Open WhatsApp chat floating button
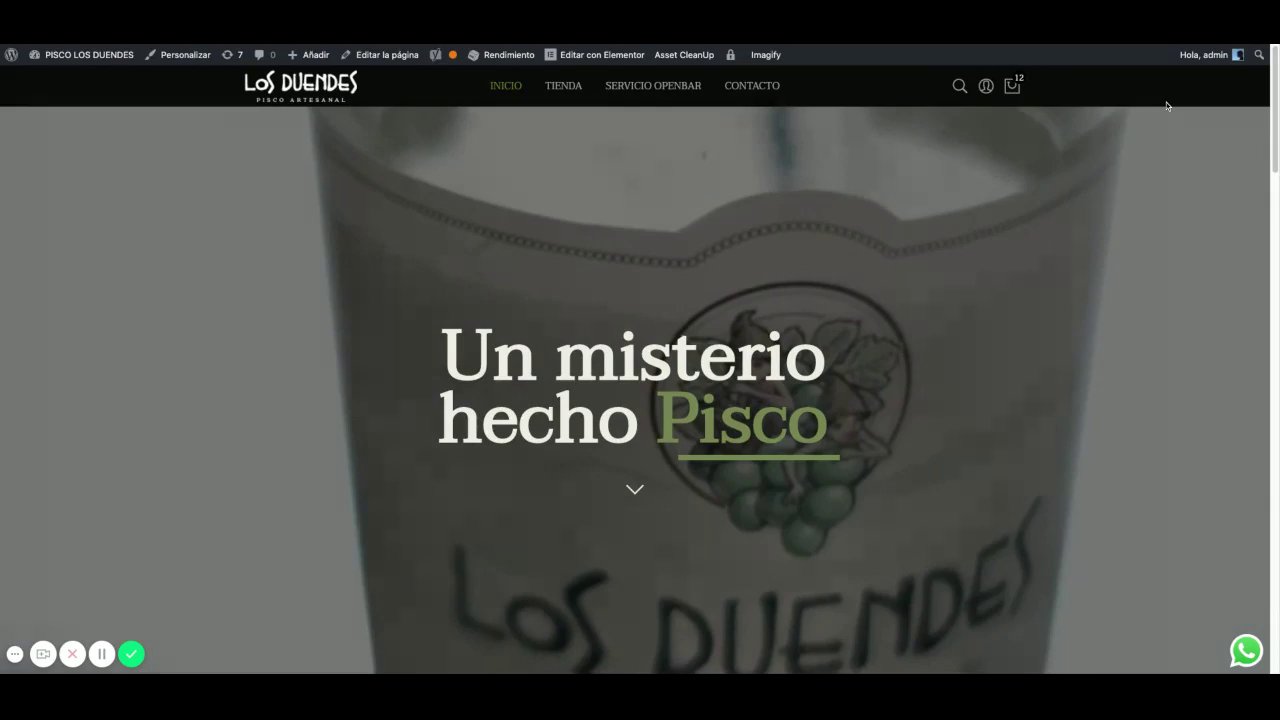Viewport: 1280px width, 720px height. (1246, 651)
